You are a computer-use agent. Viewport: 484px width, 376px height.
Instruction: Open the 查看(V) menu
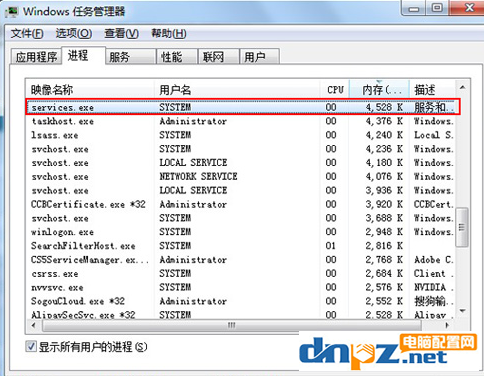pos(121,33)
